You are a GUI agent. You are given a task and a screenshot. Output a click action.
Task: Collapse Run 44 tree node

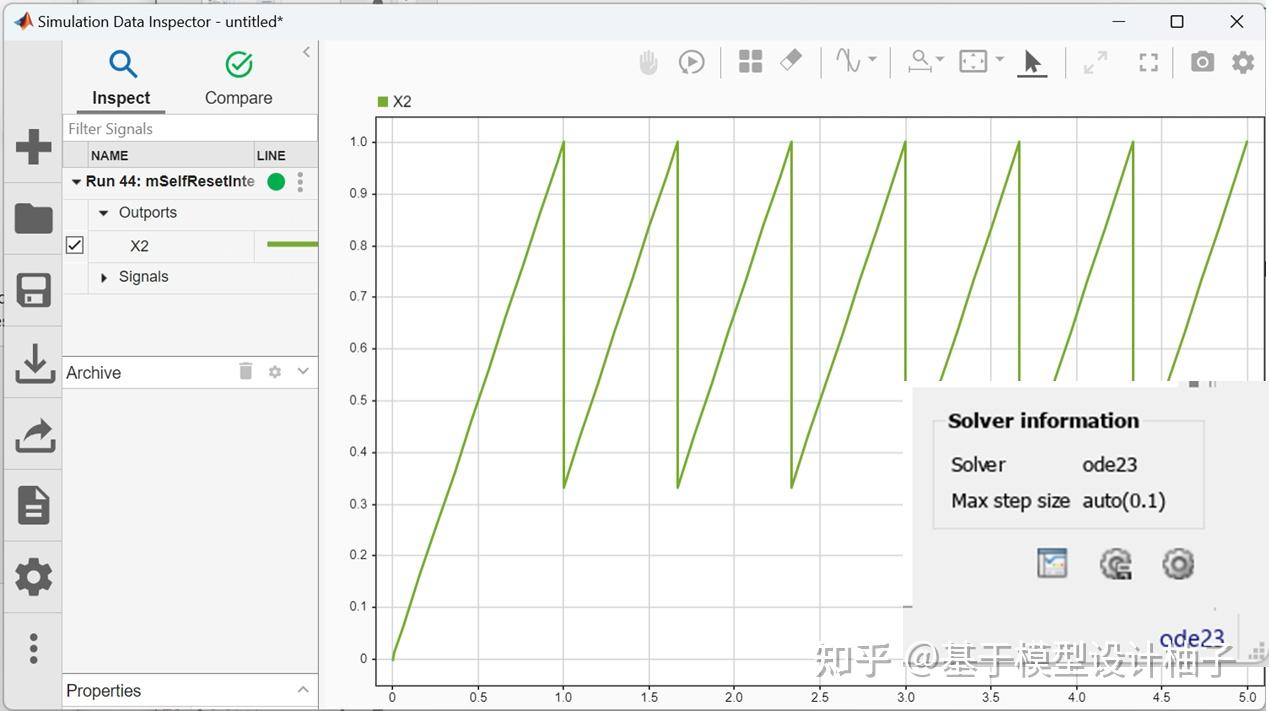(x=76, y=182)
